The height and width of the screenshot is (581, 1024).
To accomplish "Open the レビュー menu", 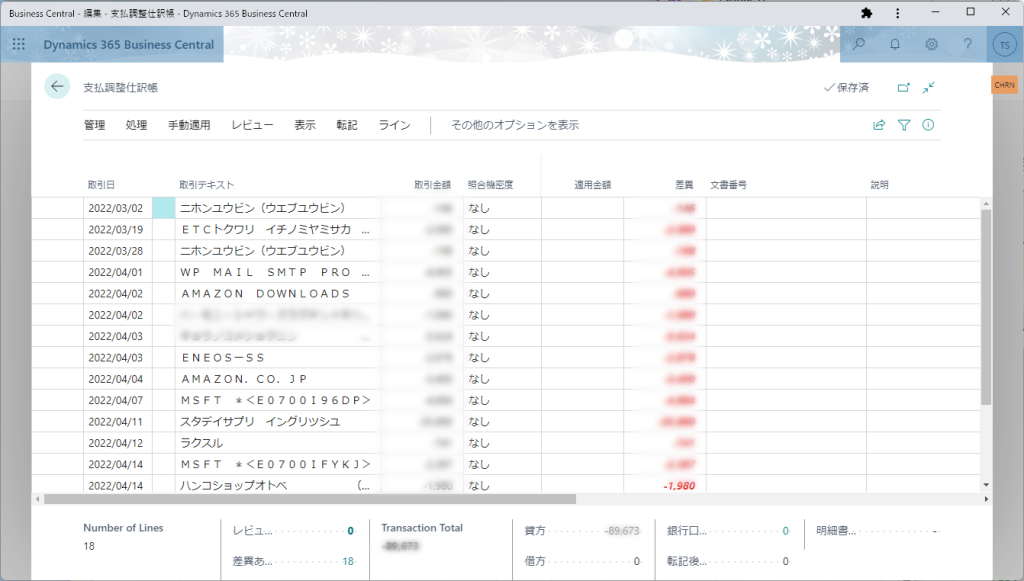I will tap(252, 125).
